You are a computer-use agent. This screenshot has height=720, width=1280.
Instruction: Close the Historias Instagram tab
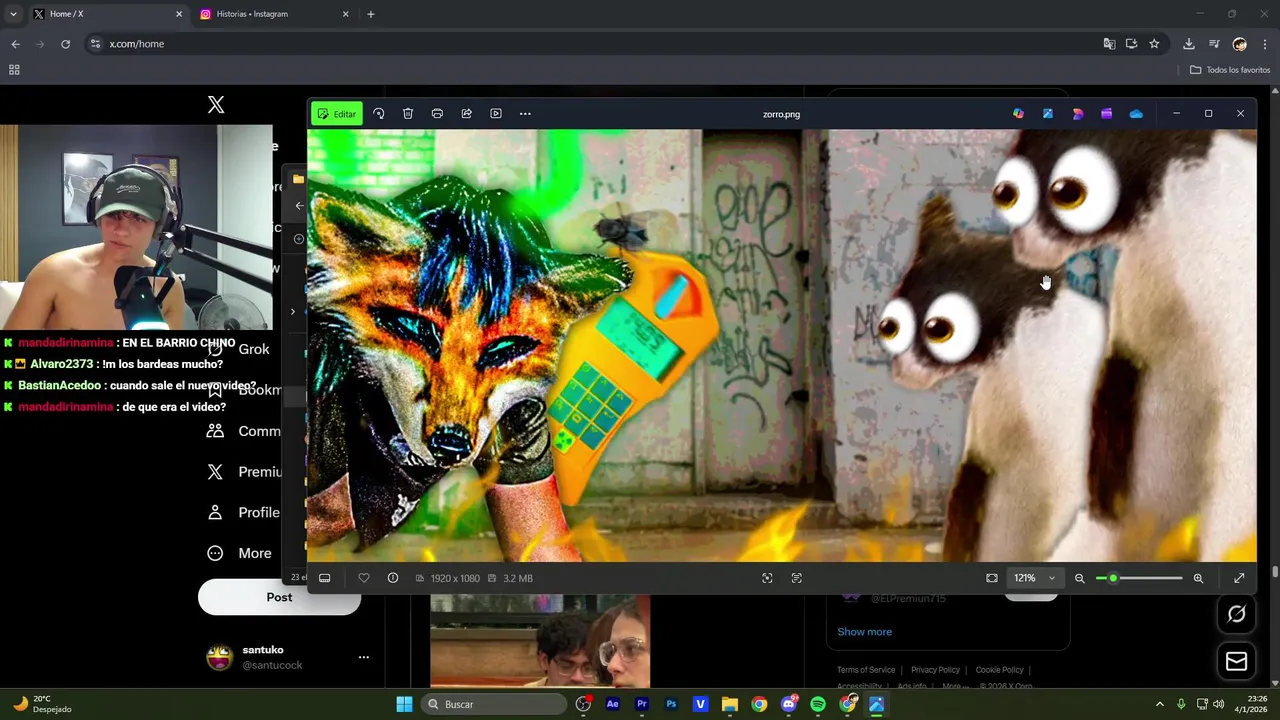[x=346, y=14]
